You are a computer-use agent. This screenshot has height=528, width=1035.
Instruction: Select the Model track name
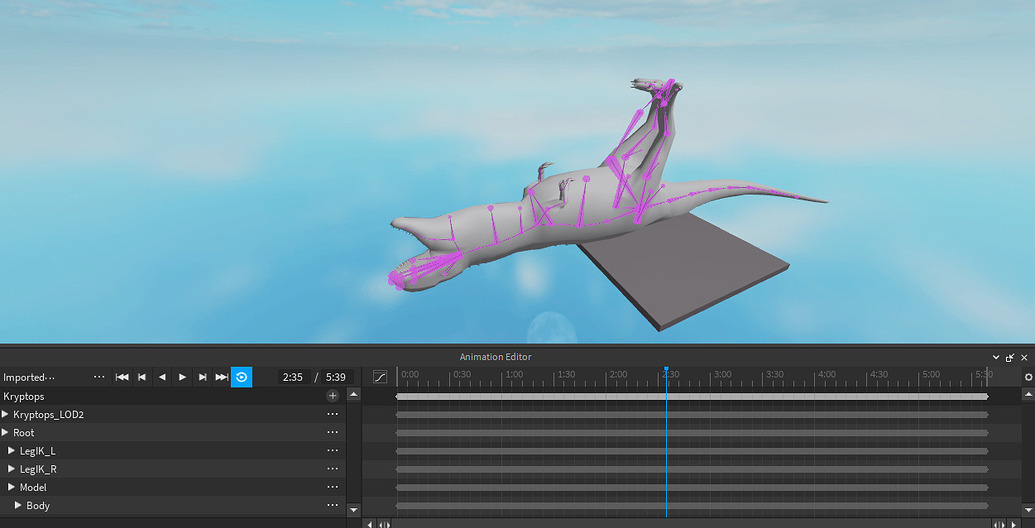coord(33,487)
